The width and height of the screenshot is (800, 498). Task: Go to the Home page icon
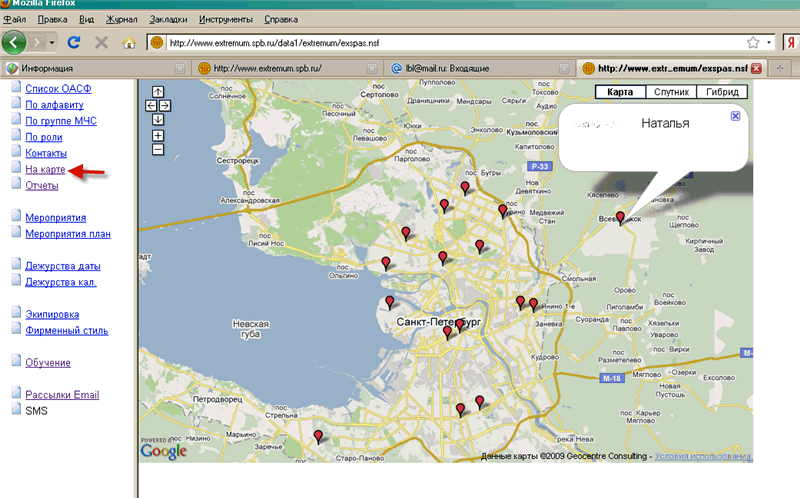pyautogui.click(x=129, y=43)
